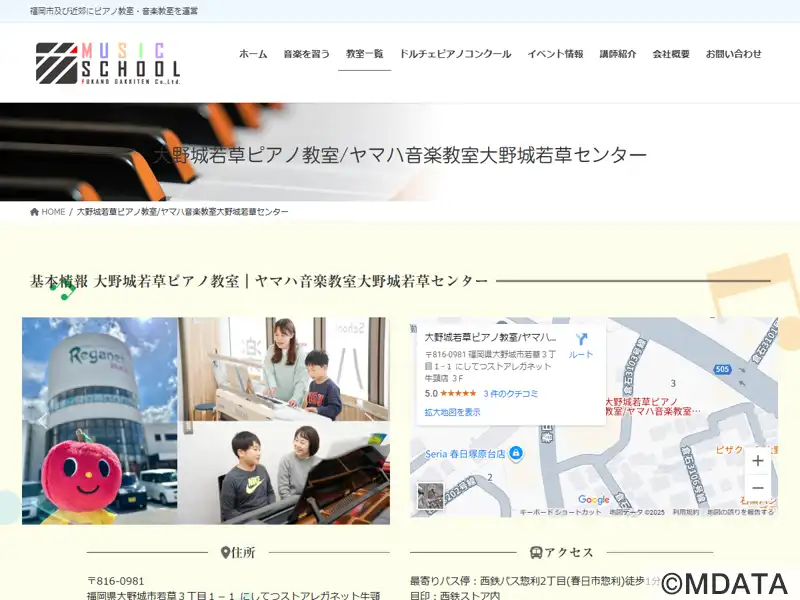800x600 pixels.
Task: Click Seria 春日塚原台店 map marker icon
Action: coord(516,453)
